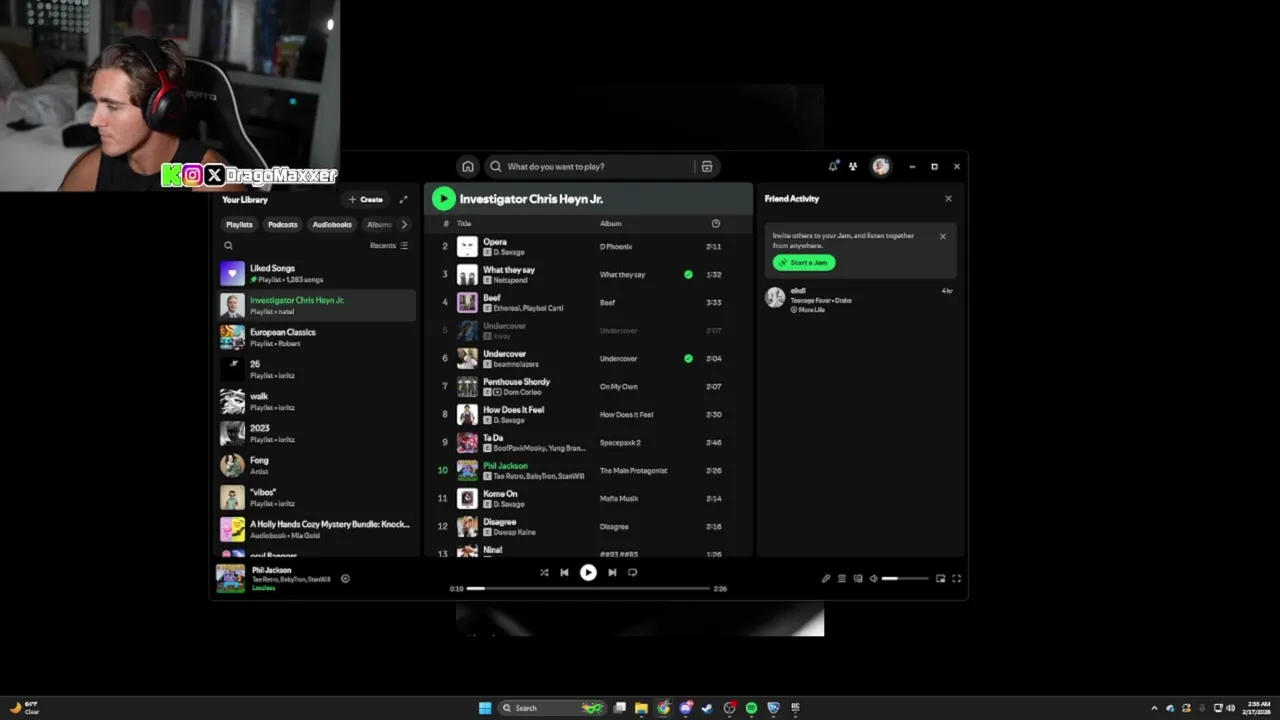Click the song progress bar
Image resolution: width=1280 pixels, height=720 pixels.
588,588
